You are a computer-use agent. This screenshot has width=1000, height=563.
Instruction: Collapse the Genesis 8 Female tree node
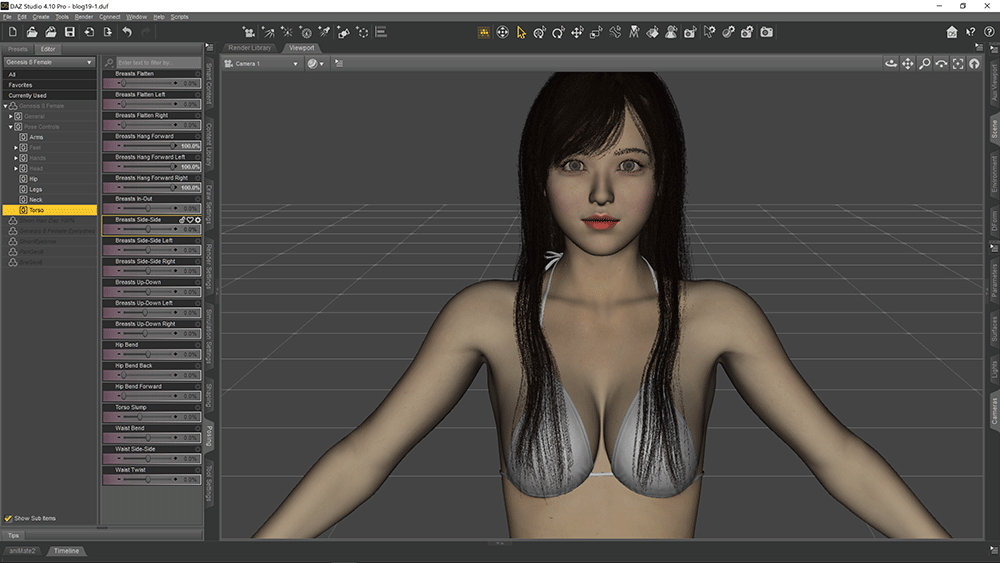point(6,106)
